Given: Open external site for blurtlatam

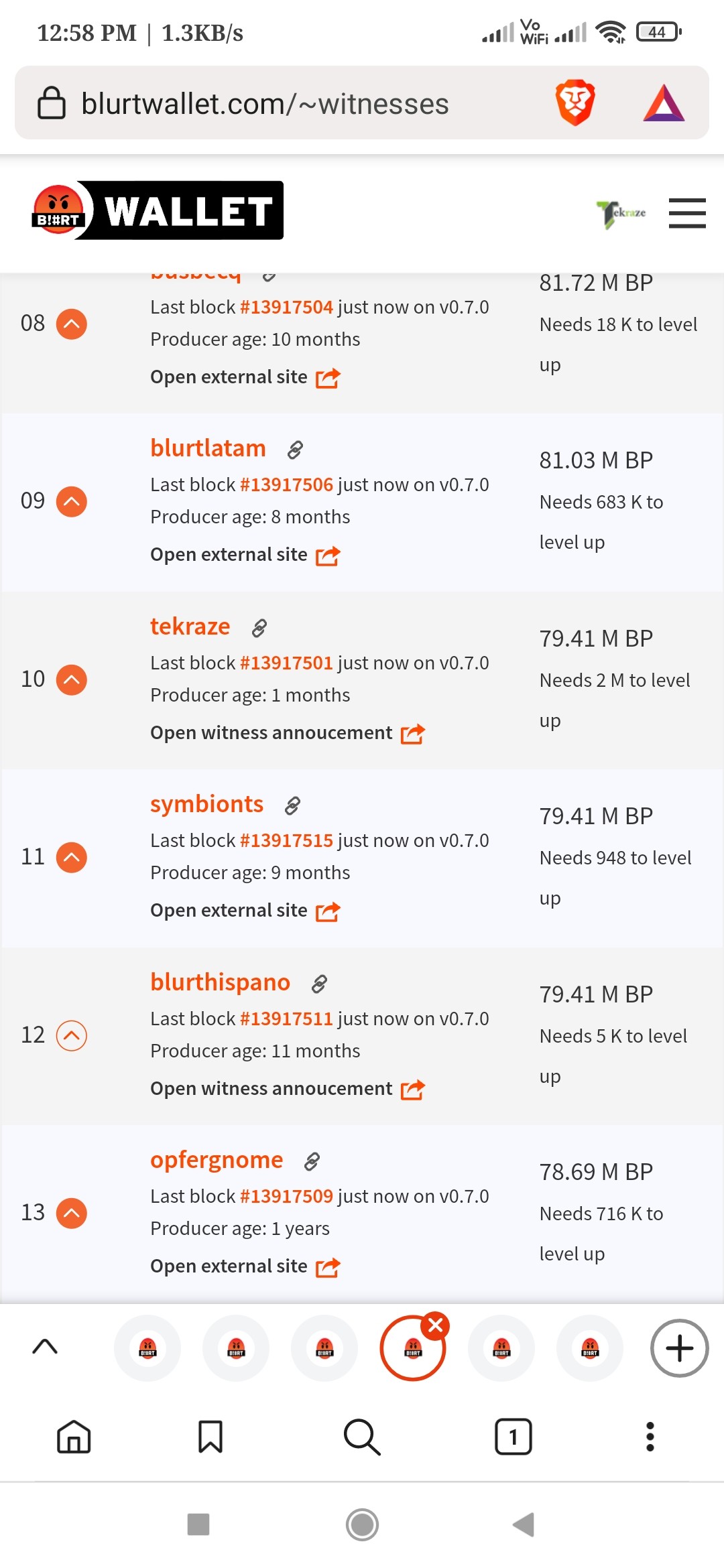Looking at the screenshot, I should coord(245,555).
